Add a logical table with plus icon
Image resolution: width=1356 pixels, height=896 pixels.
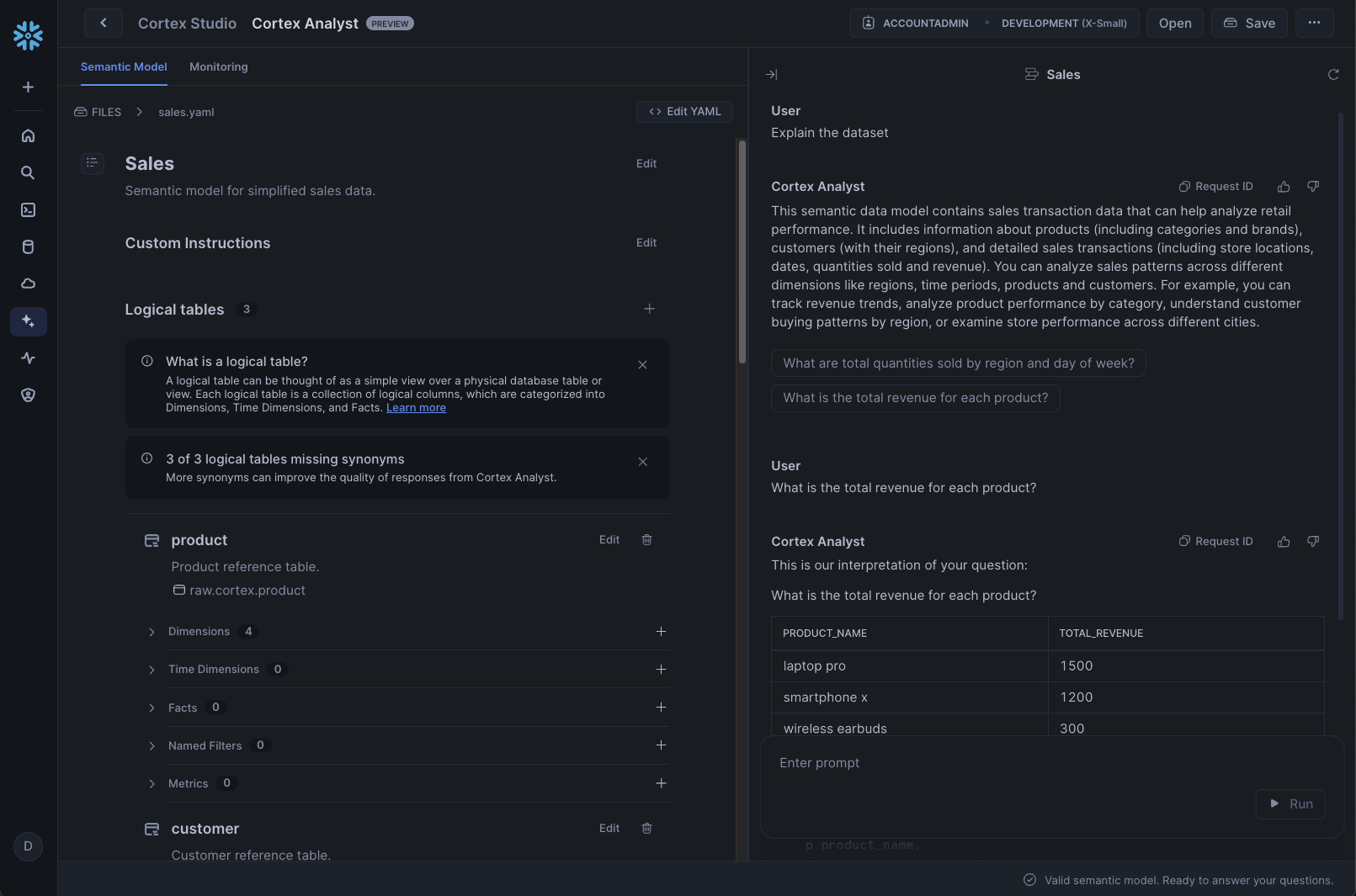(649, 309)
